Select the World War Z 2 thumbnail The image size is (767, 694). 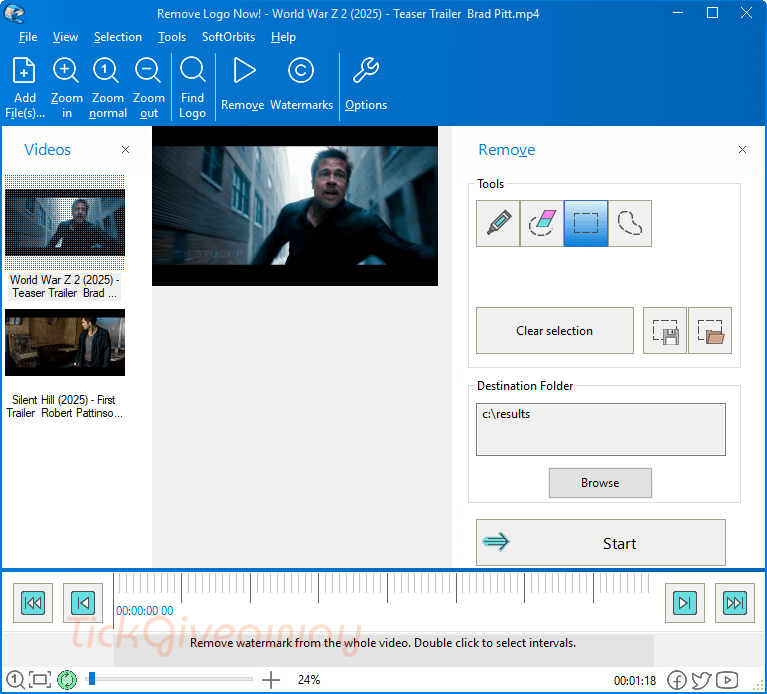click(65, 223)
